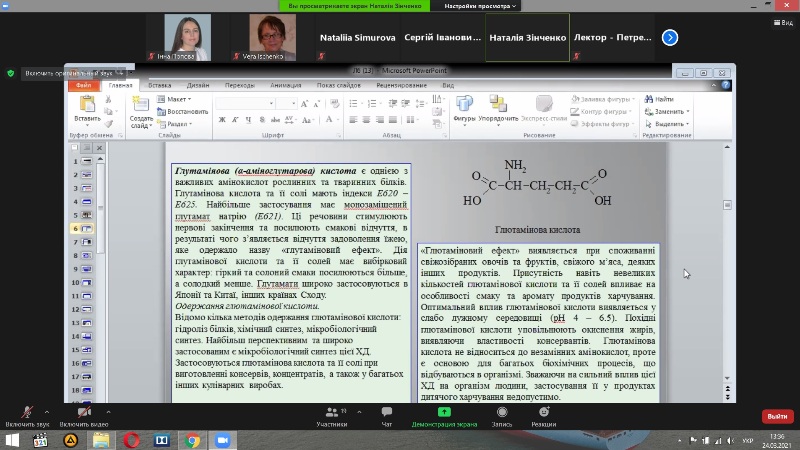The height and width of the screenshot is (450, 800).
Task: Open the Анимация ribbon tab
Action: (285, 85)
